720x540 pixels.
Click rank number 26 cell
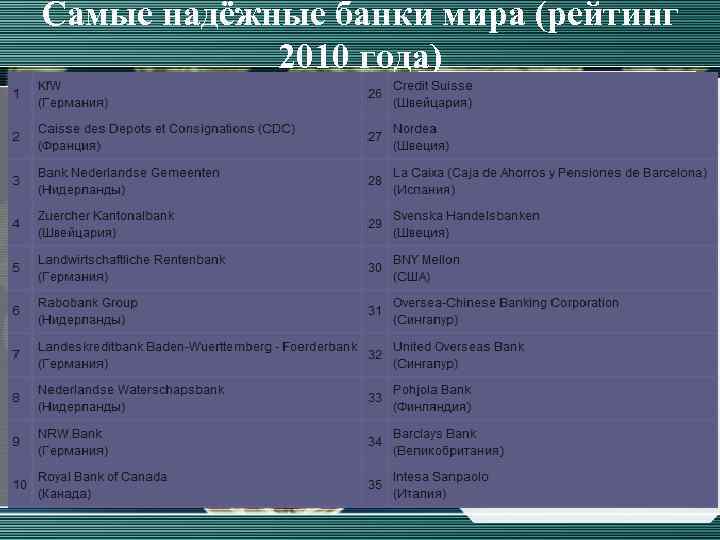375,94
